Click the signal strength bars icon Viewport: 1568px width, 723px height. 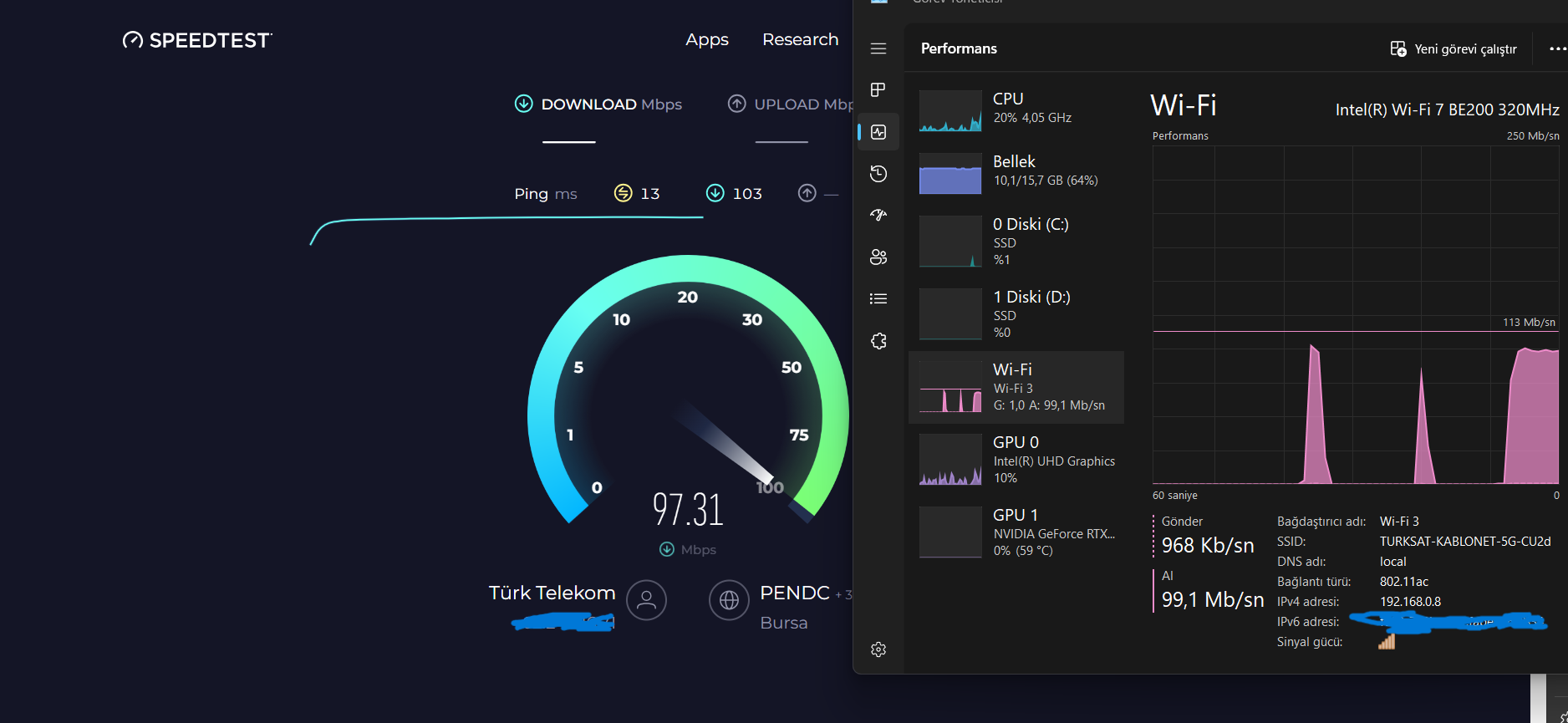[x=1387, y=641]
